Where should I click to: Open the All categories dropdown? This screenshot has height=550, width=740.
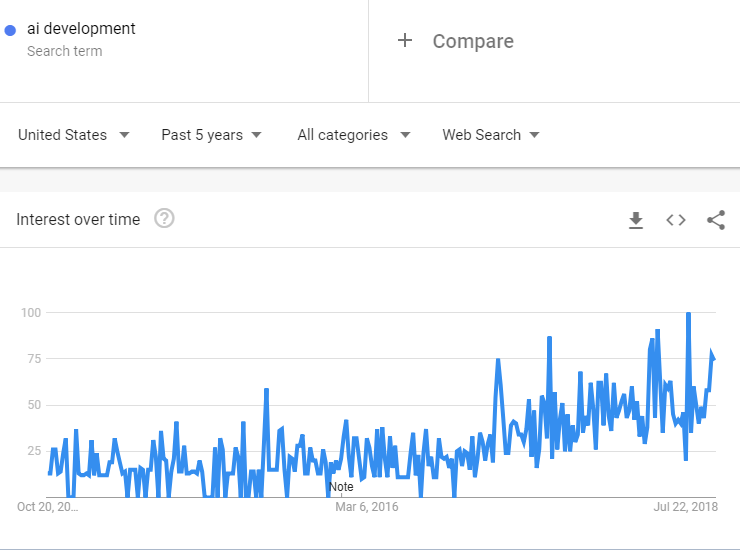pos(354,135)
